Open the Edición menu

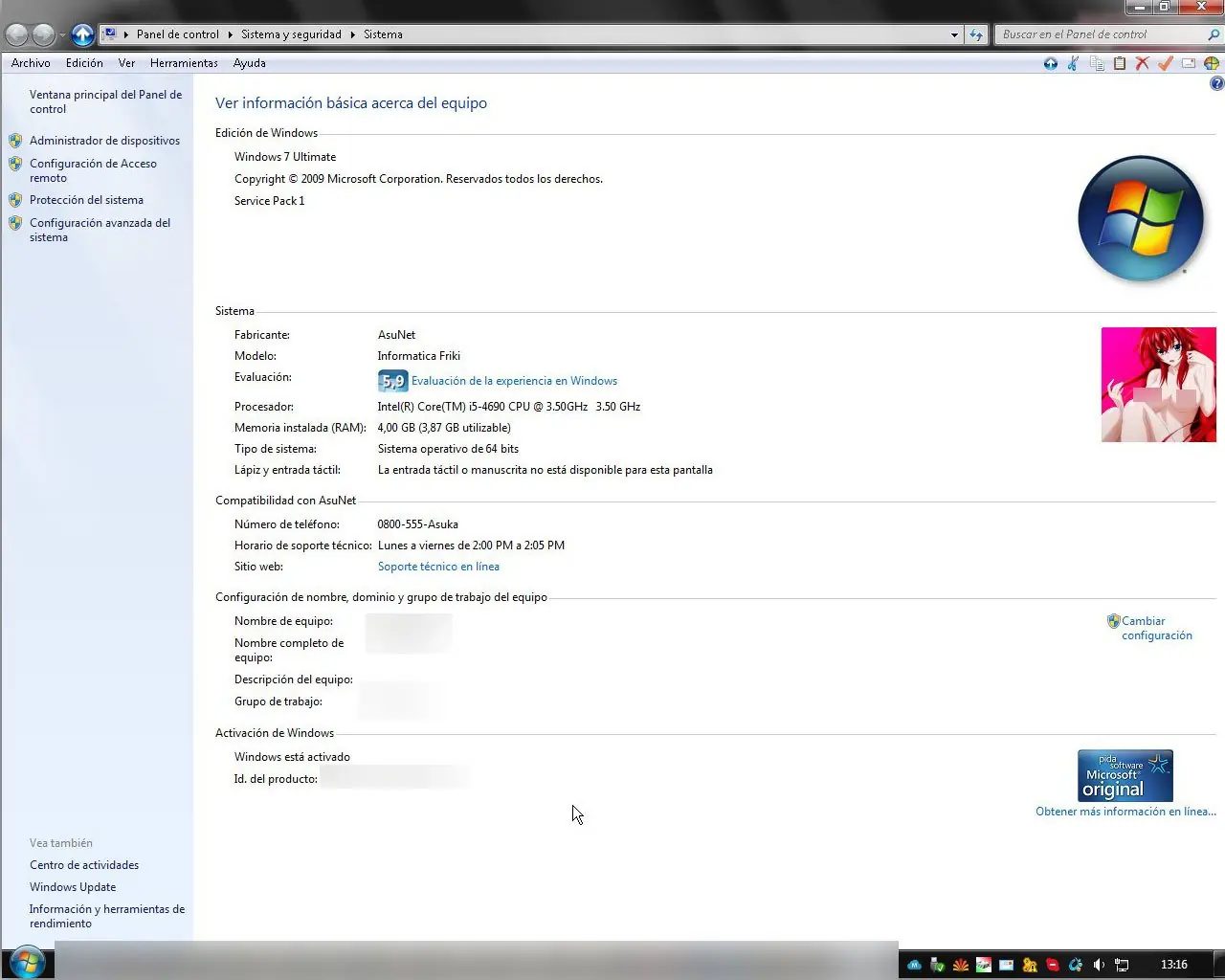tap(84, 63)
